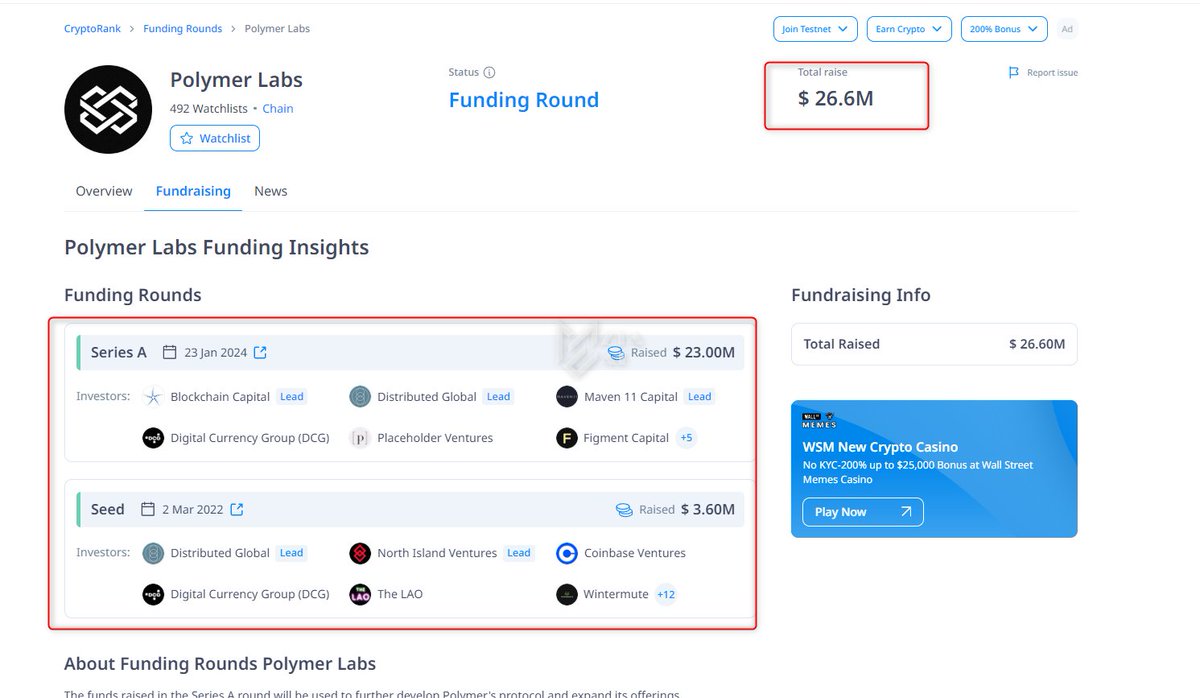The width and height of the screenshot is (1200, 698).
Task: Open North Island Ventures investor link
Action: tap(437, 553)
